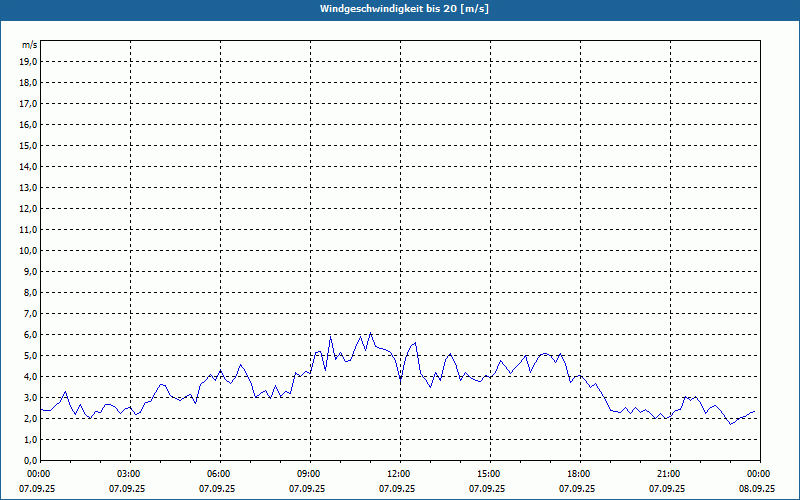Viewport: 800px width, 500px height.
Task: Select the 03:00 time axis label
Action: click(129, 474)
